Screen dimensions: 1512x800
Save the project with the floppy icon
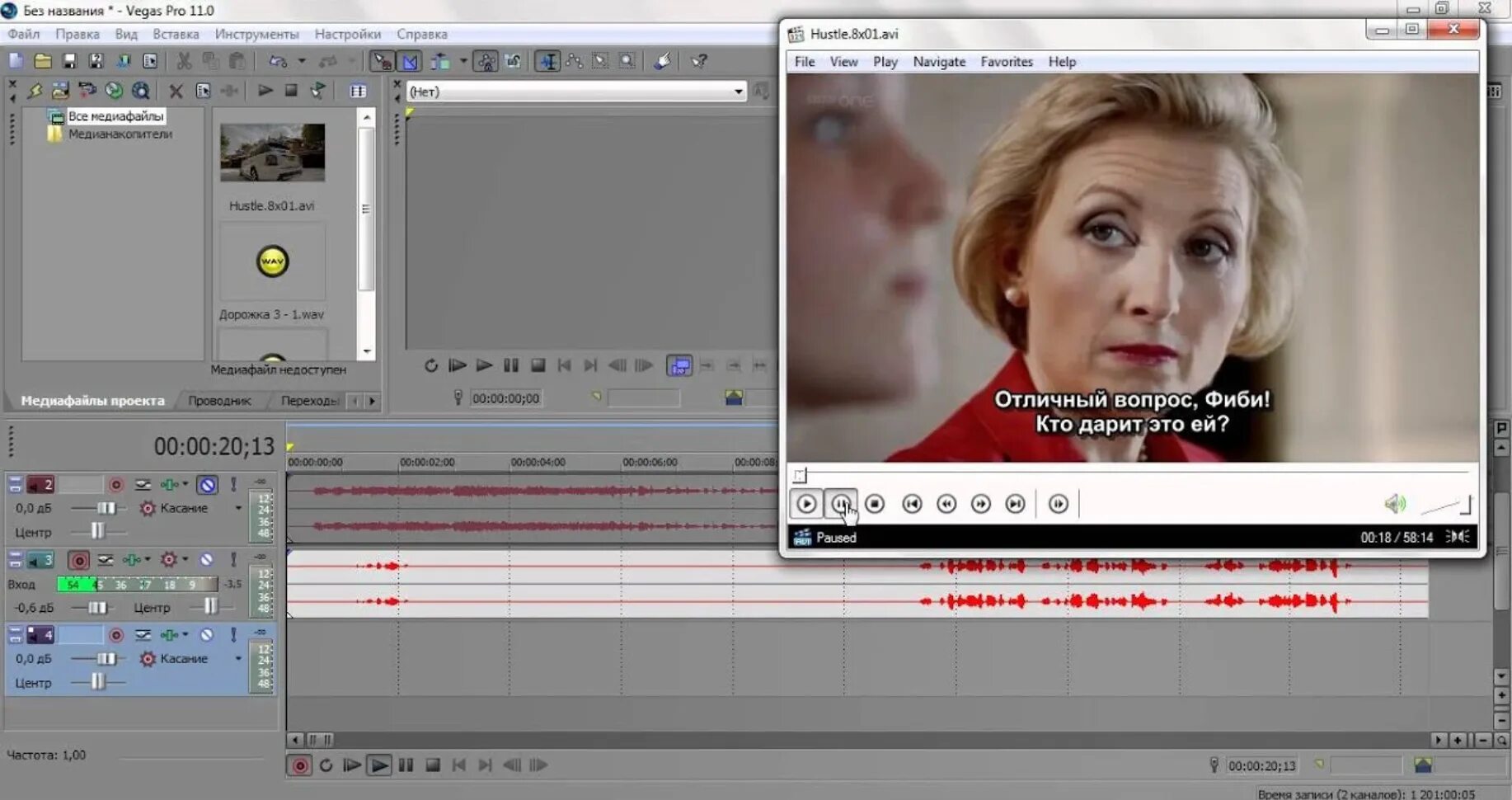70,61
